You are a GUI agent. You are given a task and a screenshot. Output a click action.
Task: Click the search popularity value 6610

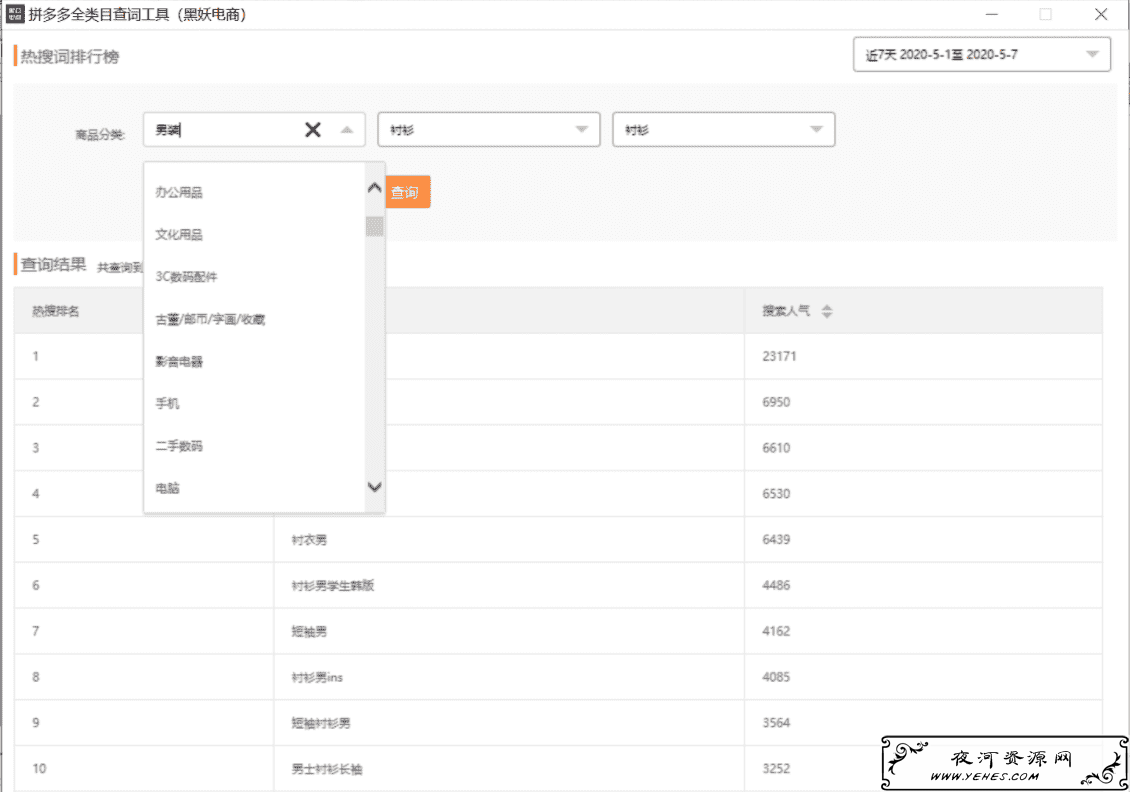pyautogui.click(x=776, y=448)
